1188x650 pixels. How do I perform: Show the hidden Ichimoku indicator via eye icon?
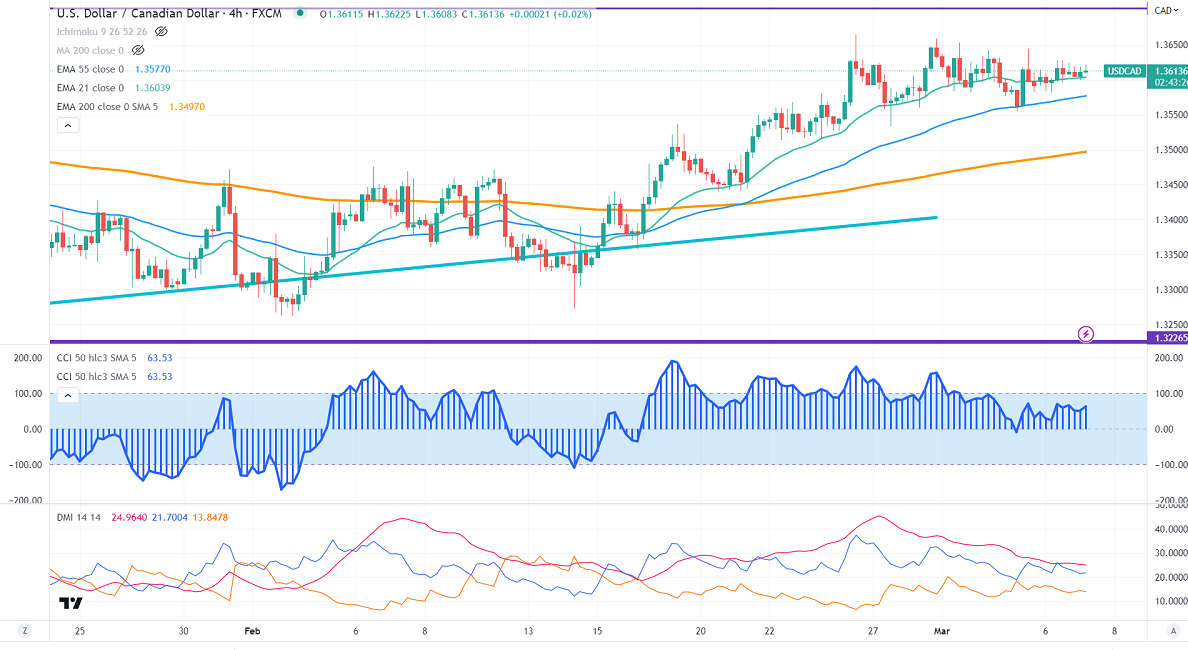click(x=161, y=32)
